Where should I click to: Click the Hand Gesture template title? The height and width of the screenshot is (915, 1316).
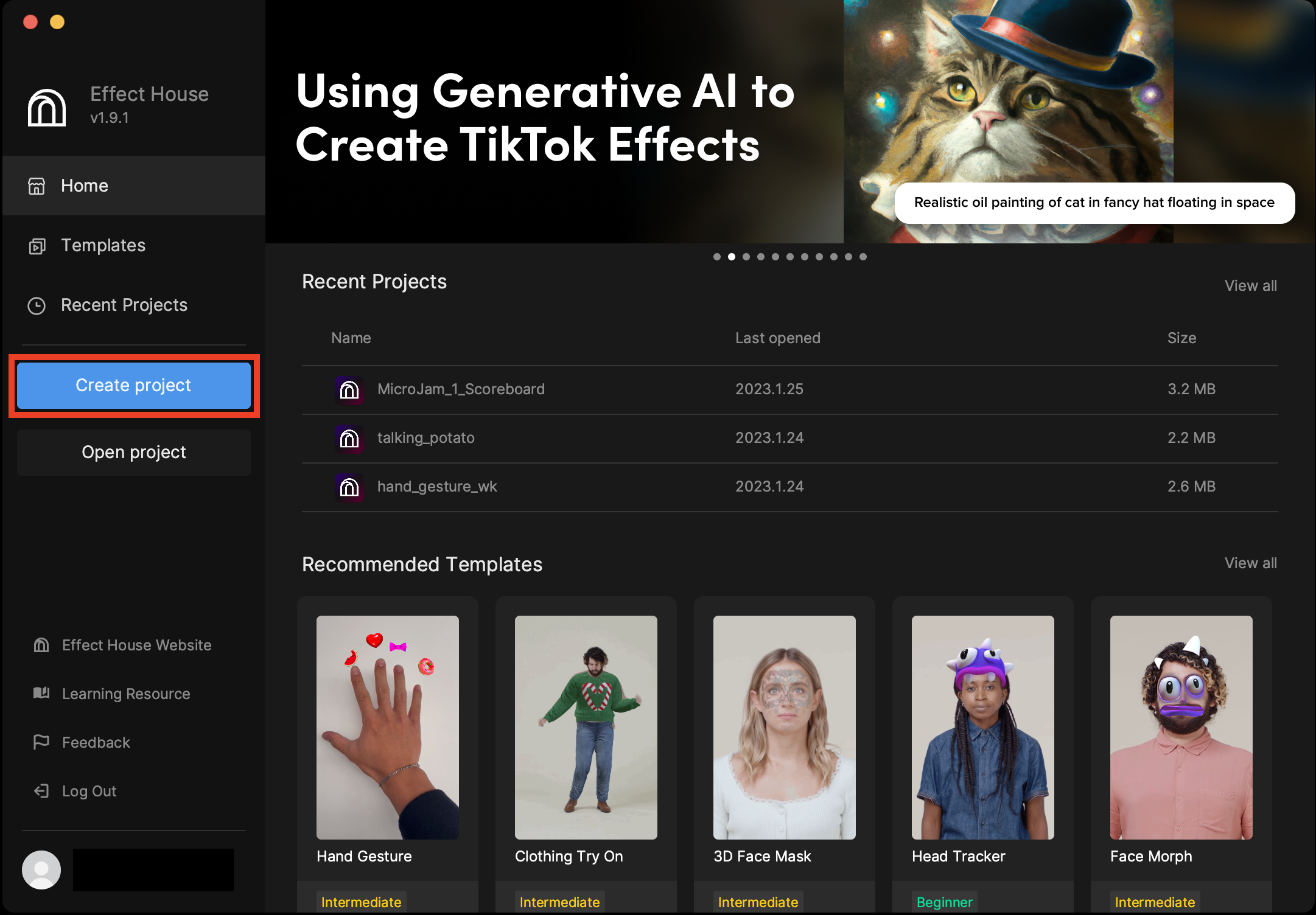pyautogui.click(x=364, y=857)
